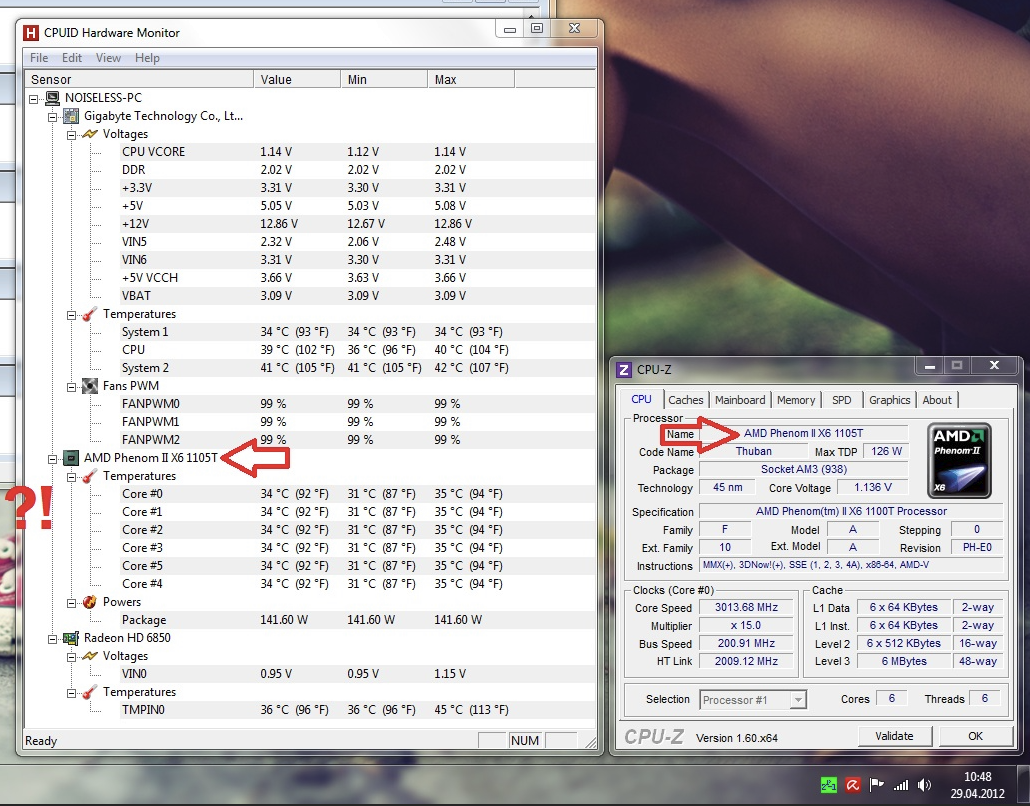This screenshot has height=806, width=1030.
Task: Collapse the Gigabyte Technology node
Action: click(53, 117)
